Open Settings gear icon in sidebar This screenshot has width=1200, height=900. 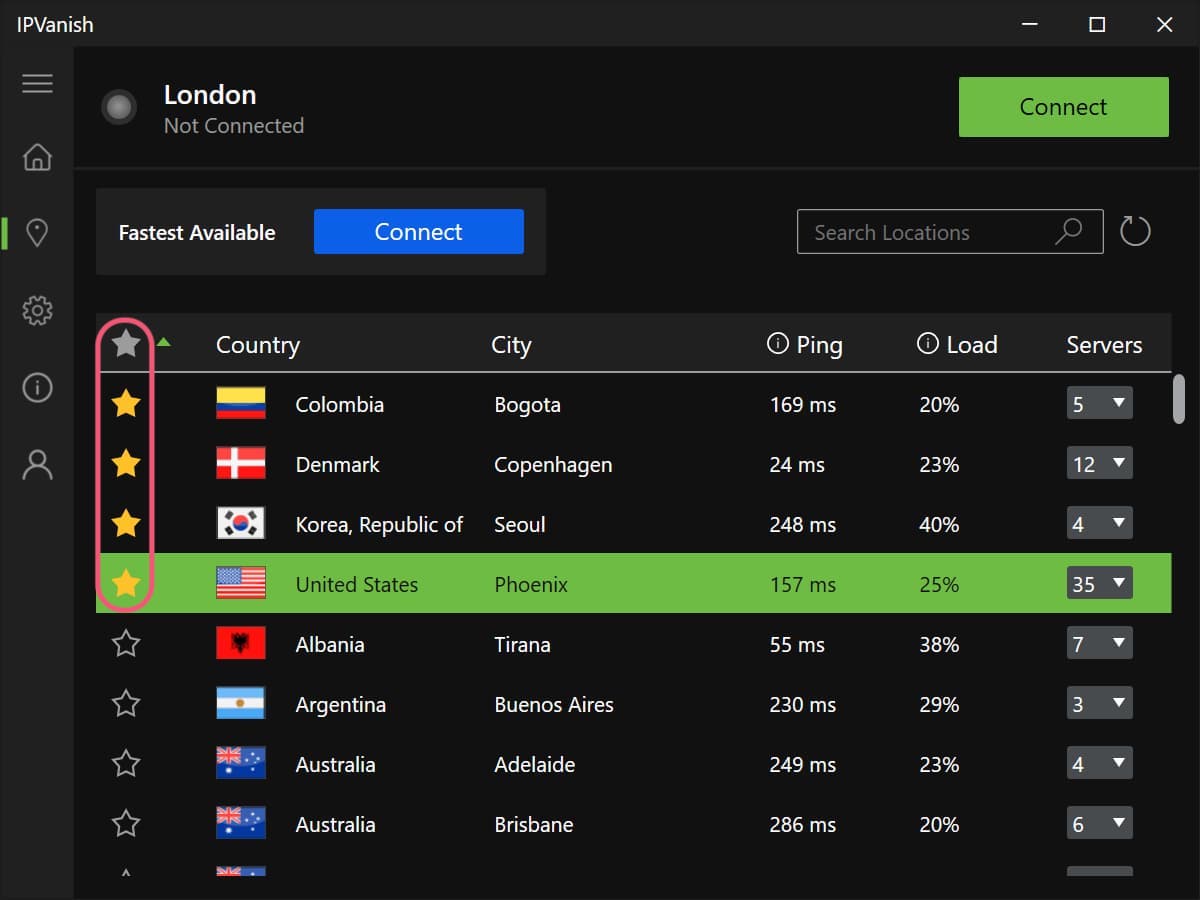tap(37, 310)
